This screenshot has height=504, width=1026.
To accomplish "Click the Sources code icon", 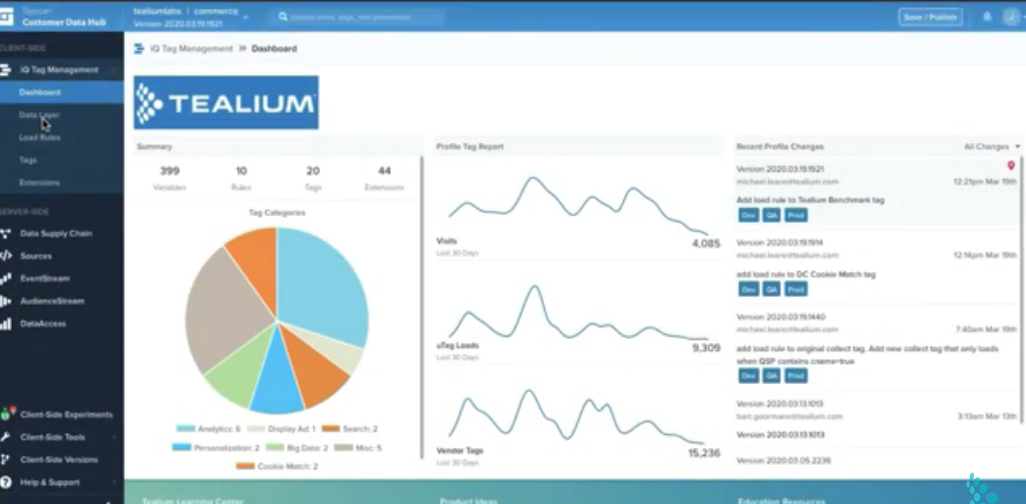I will [x=6, y=256].
